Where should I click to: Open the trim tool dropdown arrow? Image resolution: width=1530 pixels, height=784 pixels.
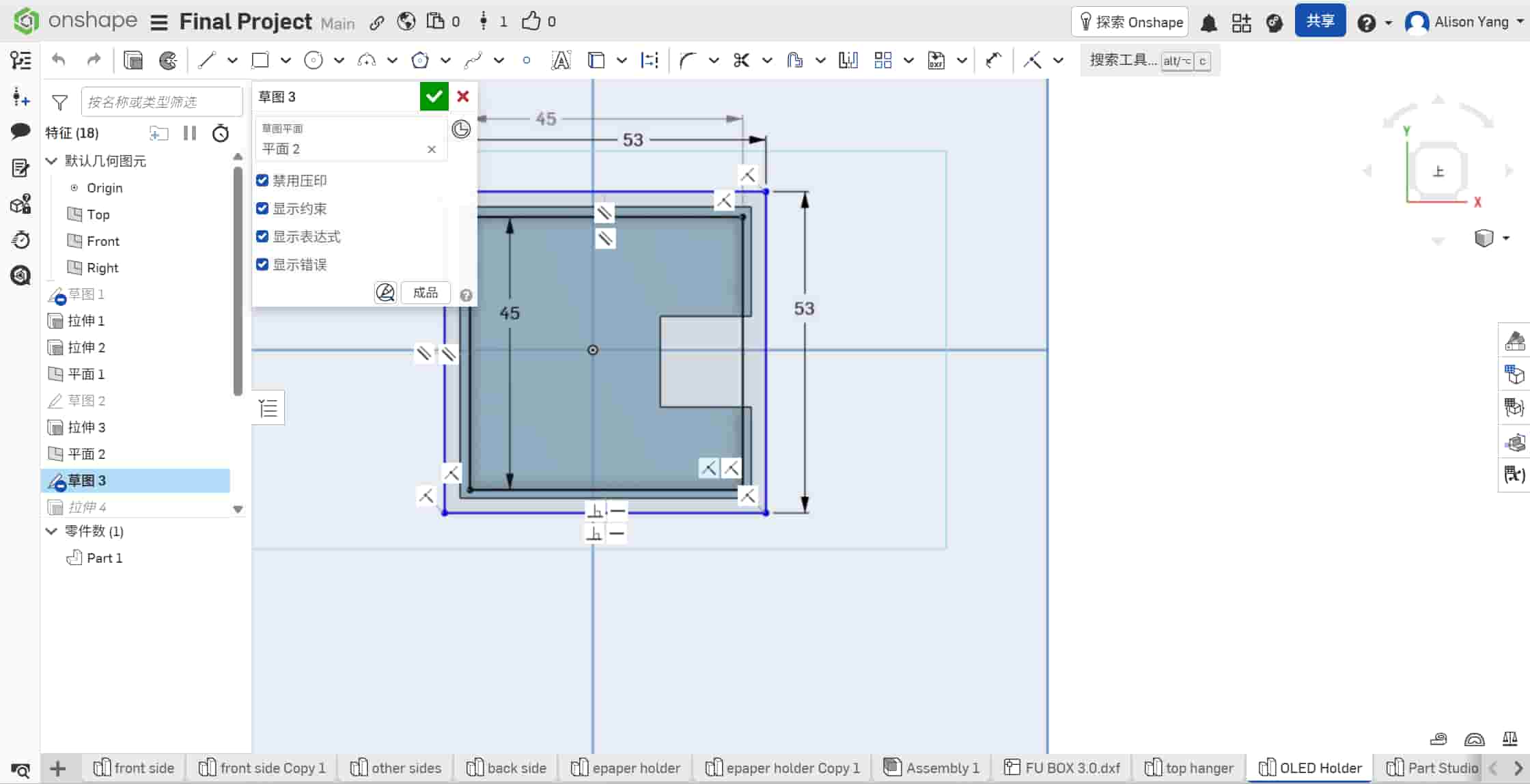pyautogui.click(x=767, y=60)
